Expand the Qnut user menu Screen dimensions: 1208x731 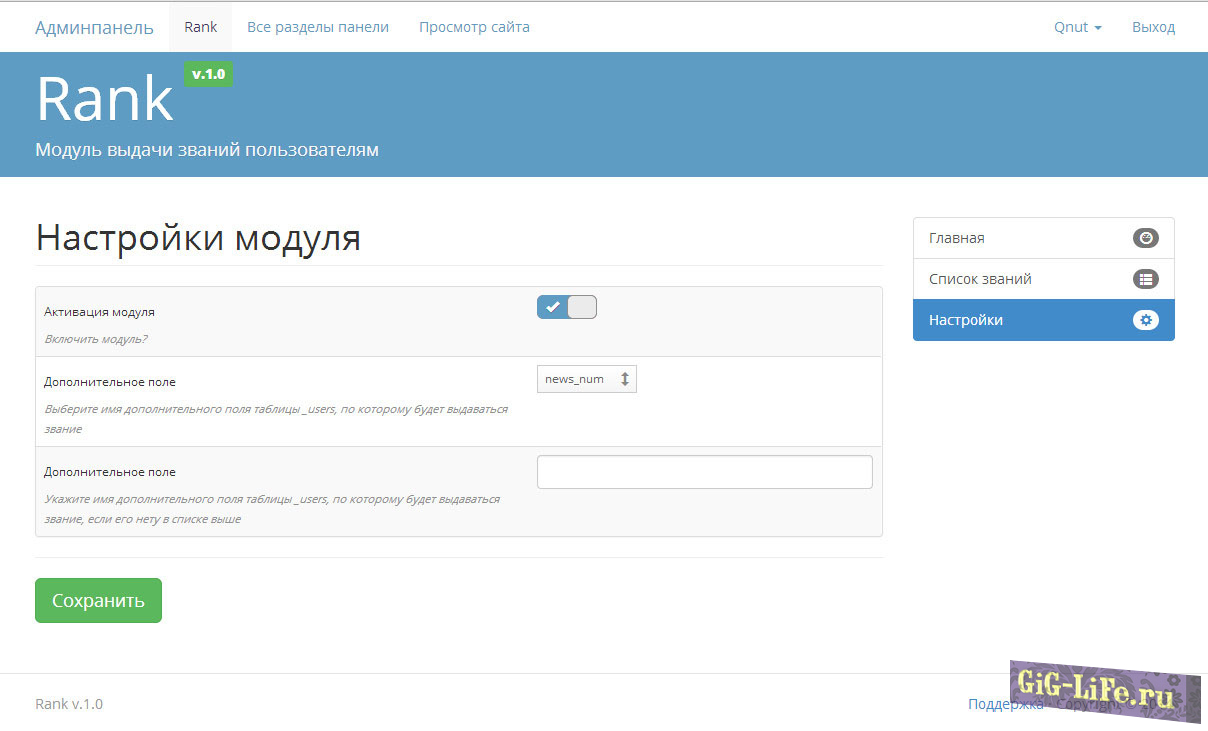point(1077,27)
